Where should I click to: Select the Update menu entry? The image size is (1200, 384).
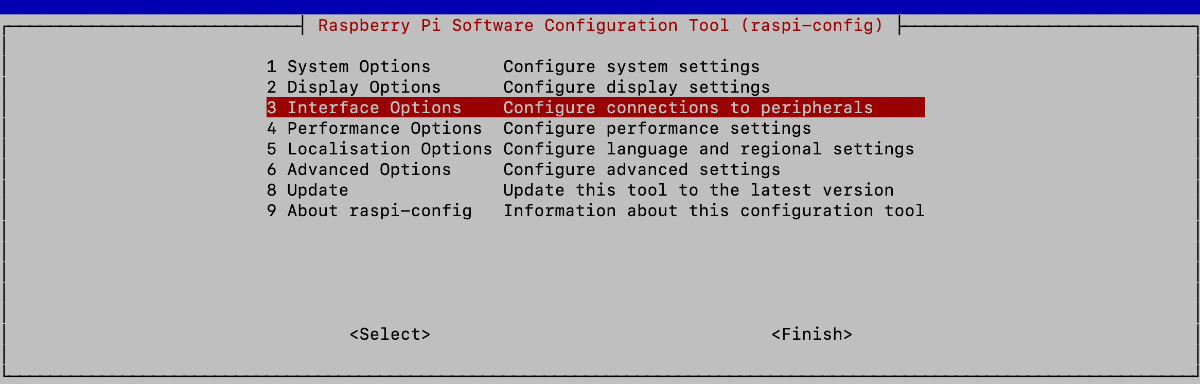pos(595,190)
